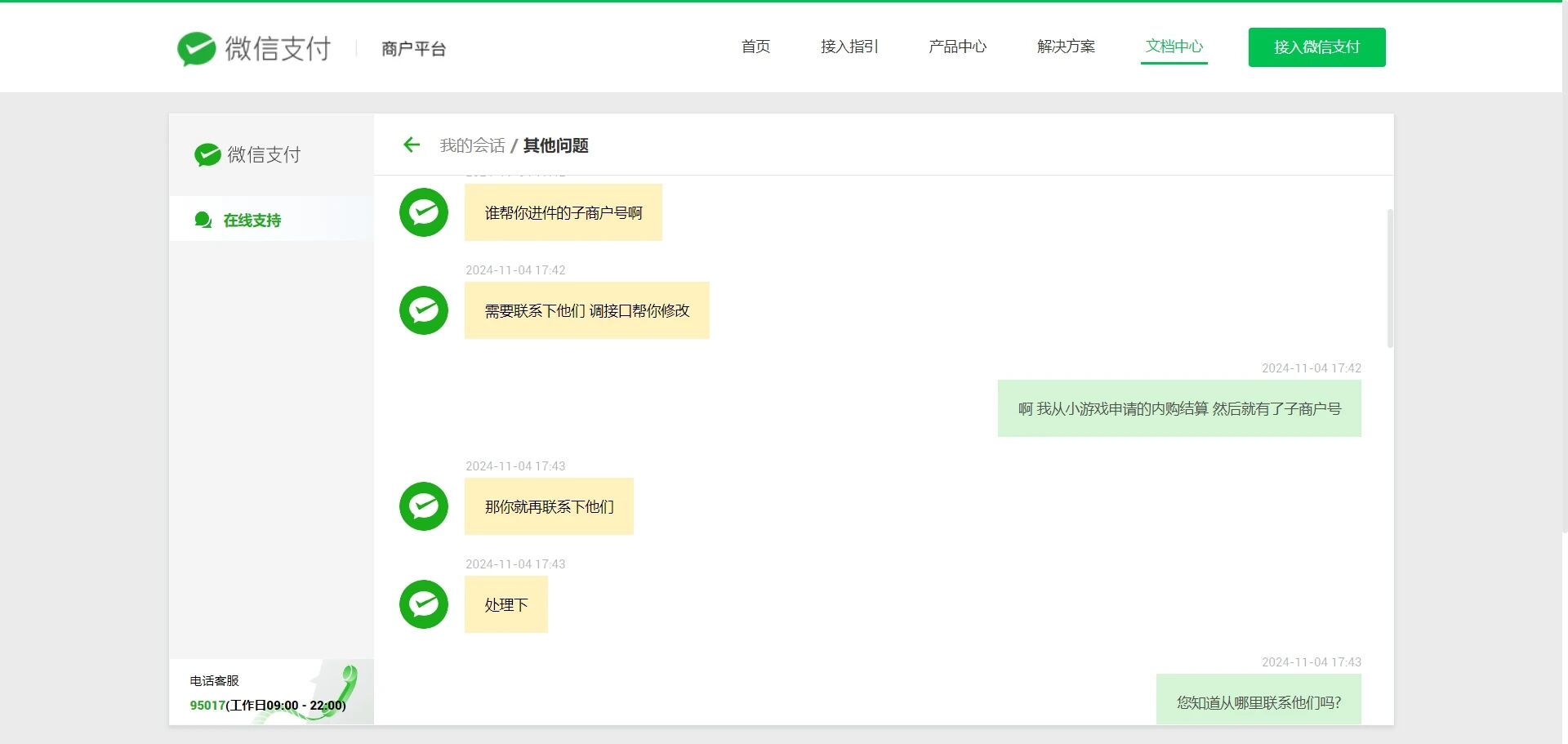Click timestamp above 那你就再联系下他们 message

[x=515, y=466]
